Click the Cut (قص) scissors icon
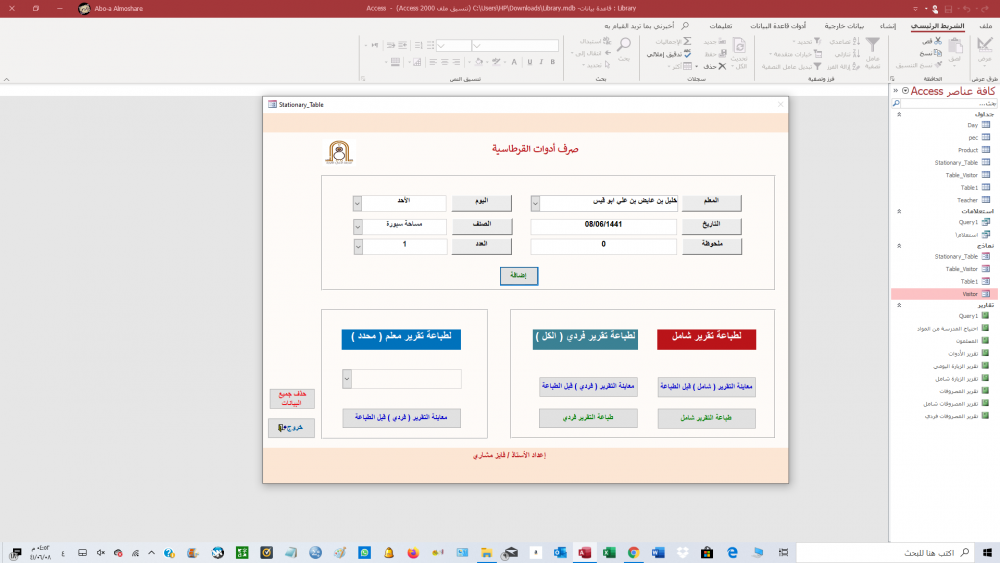 [x=938, y=41]
